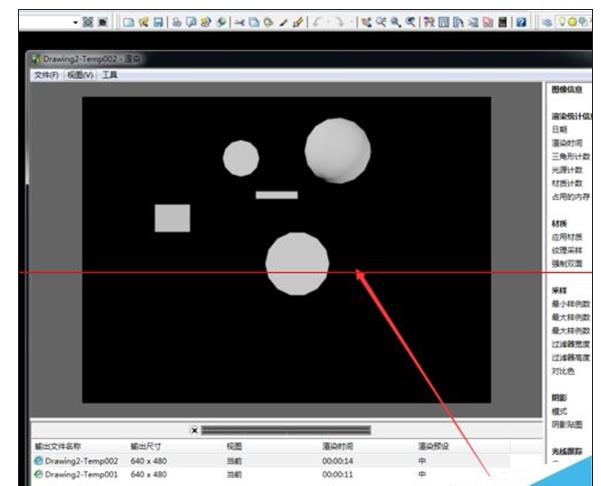601x486 pixels.
Task: Click the render progress bar
Action: [285, 430]
